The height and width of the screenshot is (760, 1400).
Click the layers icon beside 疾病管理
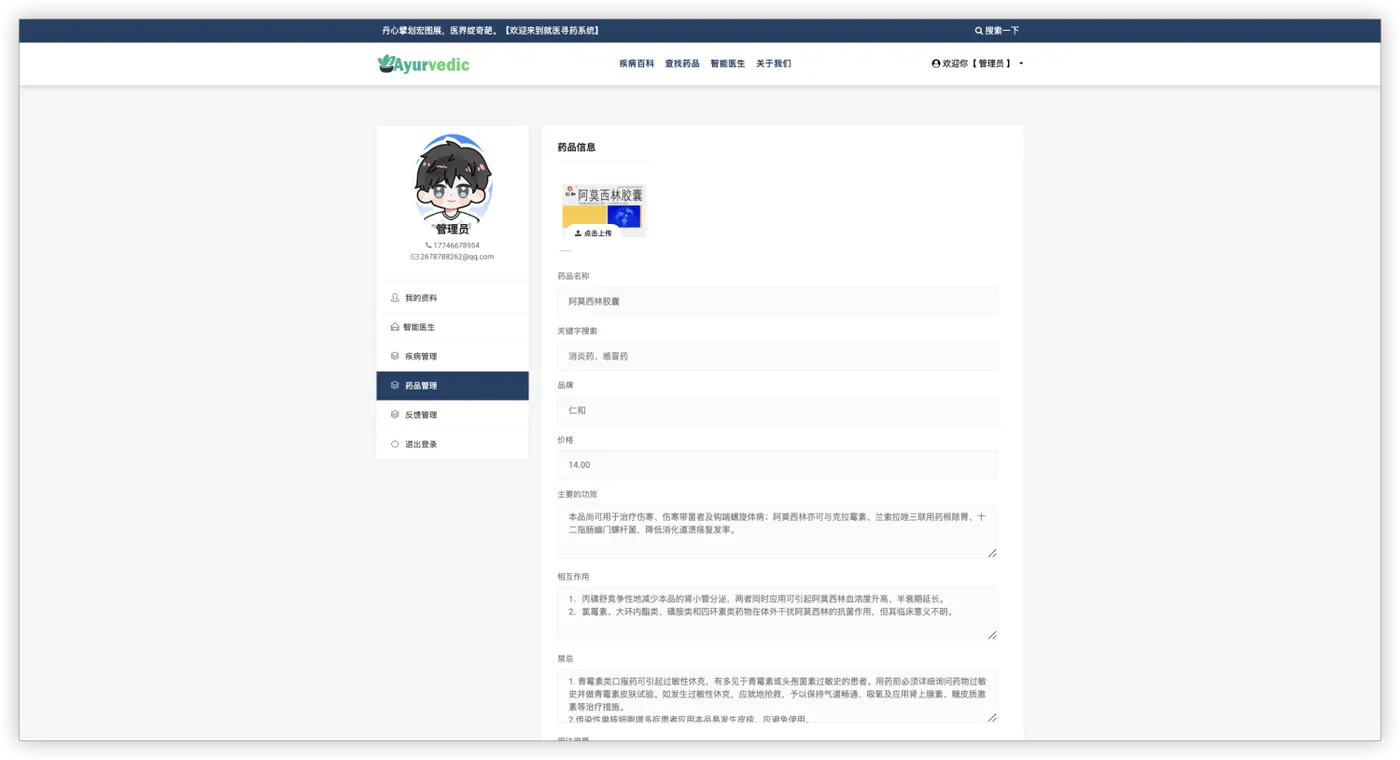tap(395, 356)
